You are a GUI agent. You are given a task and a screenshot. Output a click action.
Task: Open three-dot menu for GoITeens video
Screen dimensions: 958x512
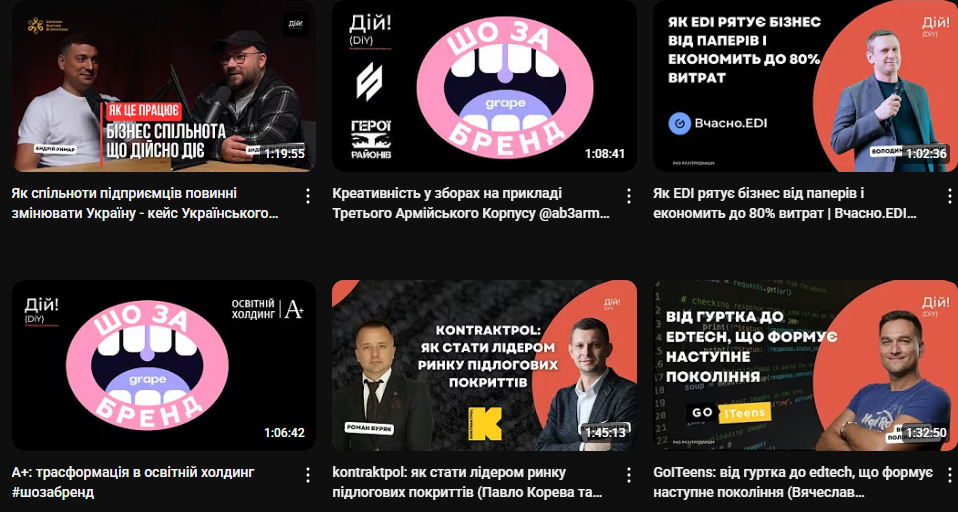click(949, 475)
